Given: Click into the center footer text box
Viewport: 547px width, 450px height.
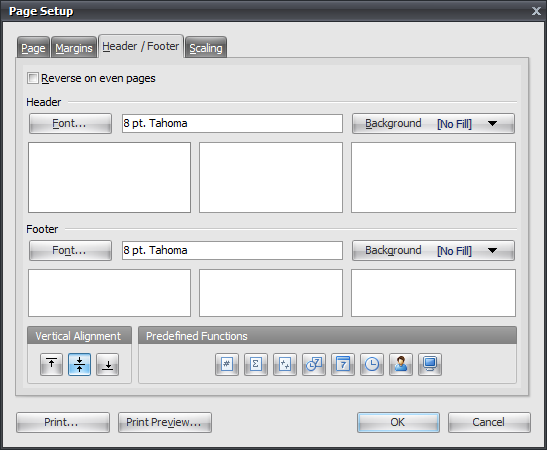Looking at the screenshot, I should (271, 293).
